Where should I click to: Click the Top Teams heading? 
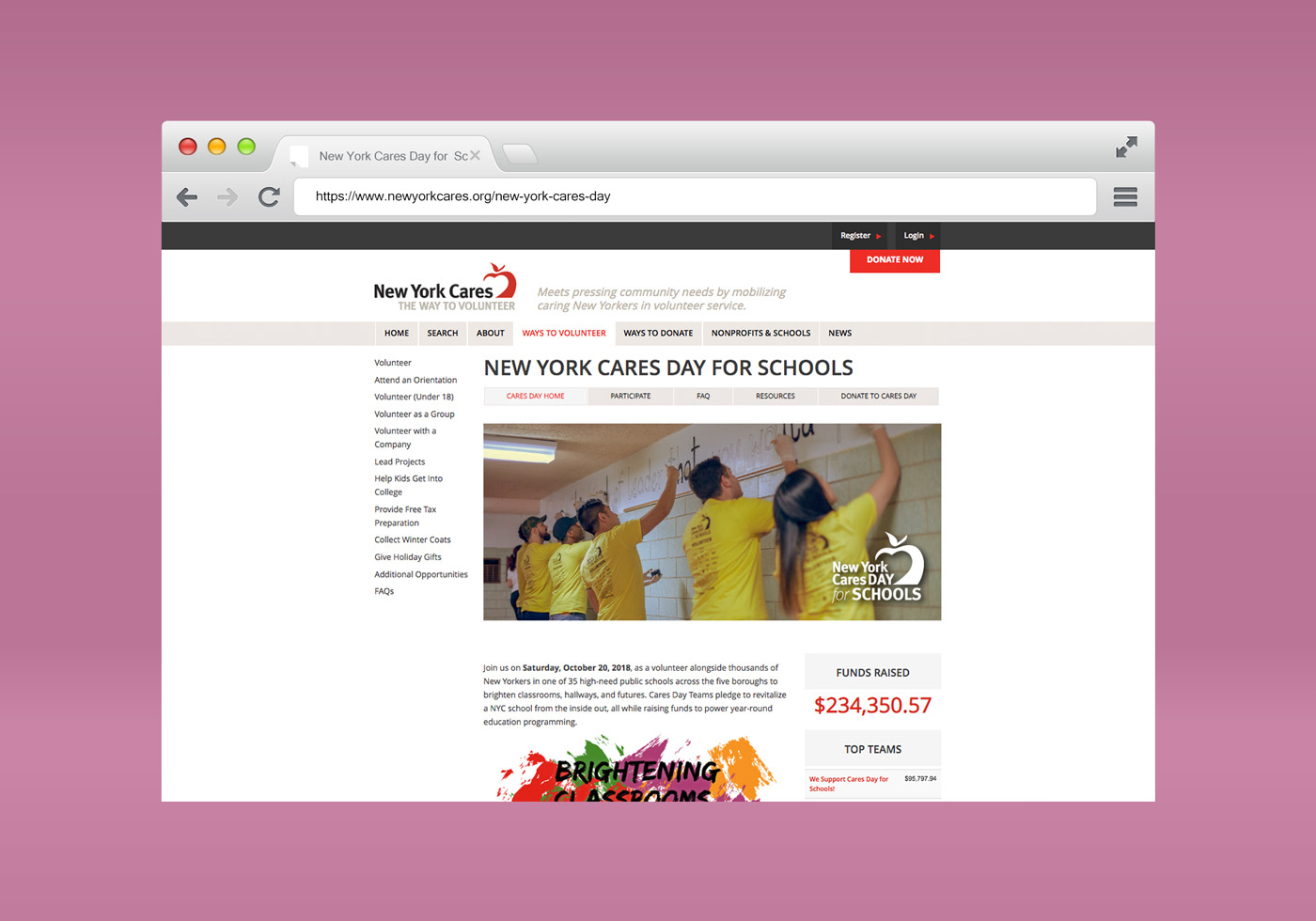pos(872,750)
